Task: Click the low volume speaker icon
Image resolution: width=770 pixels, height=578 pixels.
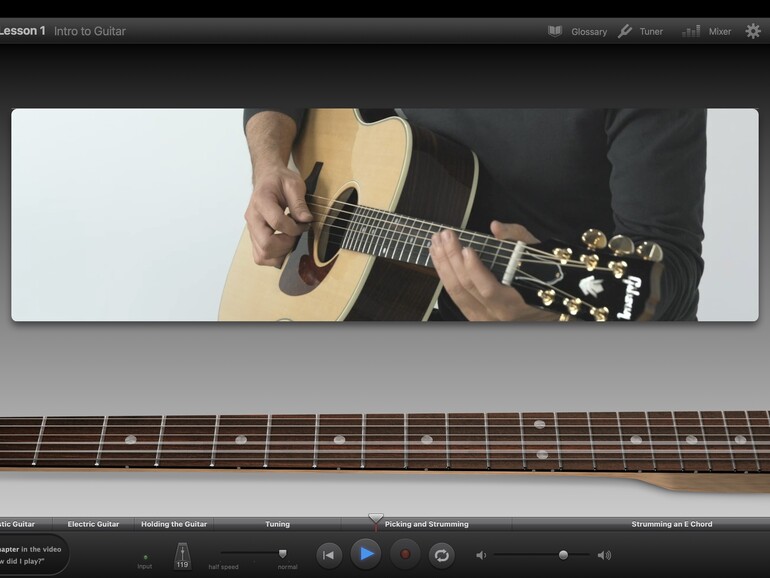Action: coord(481,555)
